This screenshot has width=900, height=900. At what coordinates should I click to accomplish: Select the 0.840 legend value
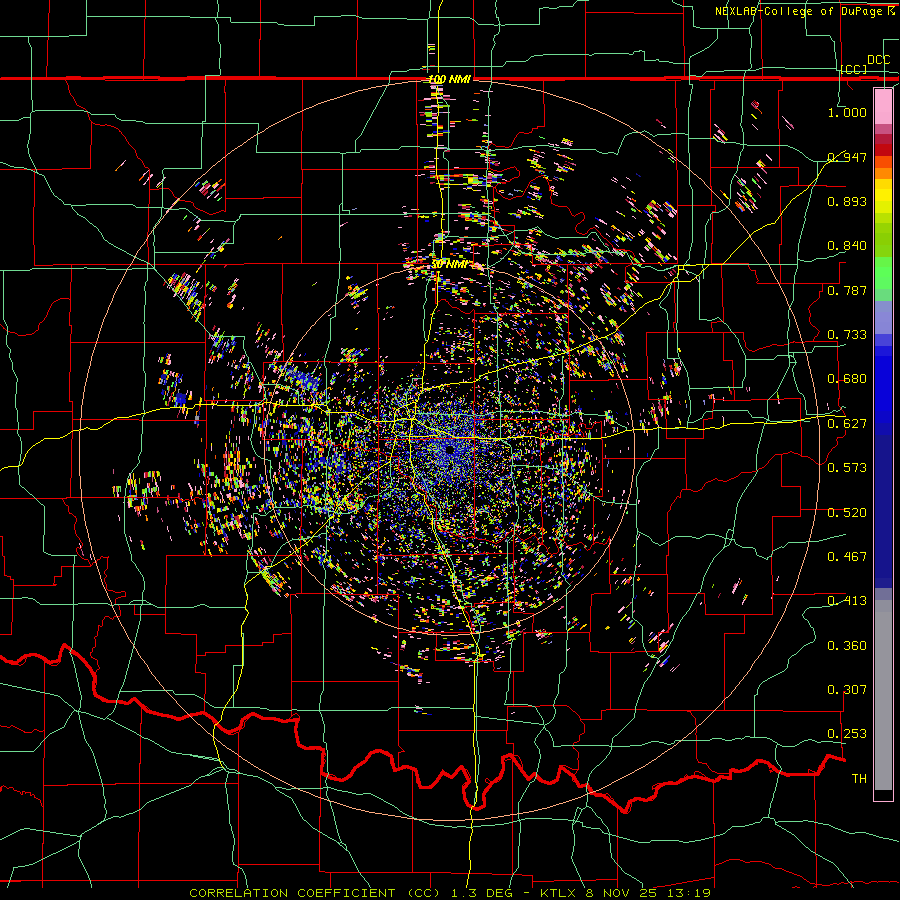pyautogui.click(x=847, y=246)
